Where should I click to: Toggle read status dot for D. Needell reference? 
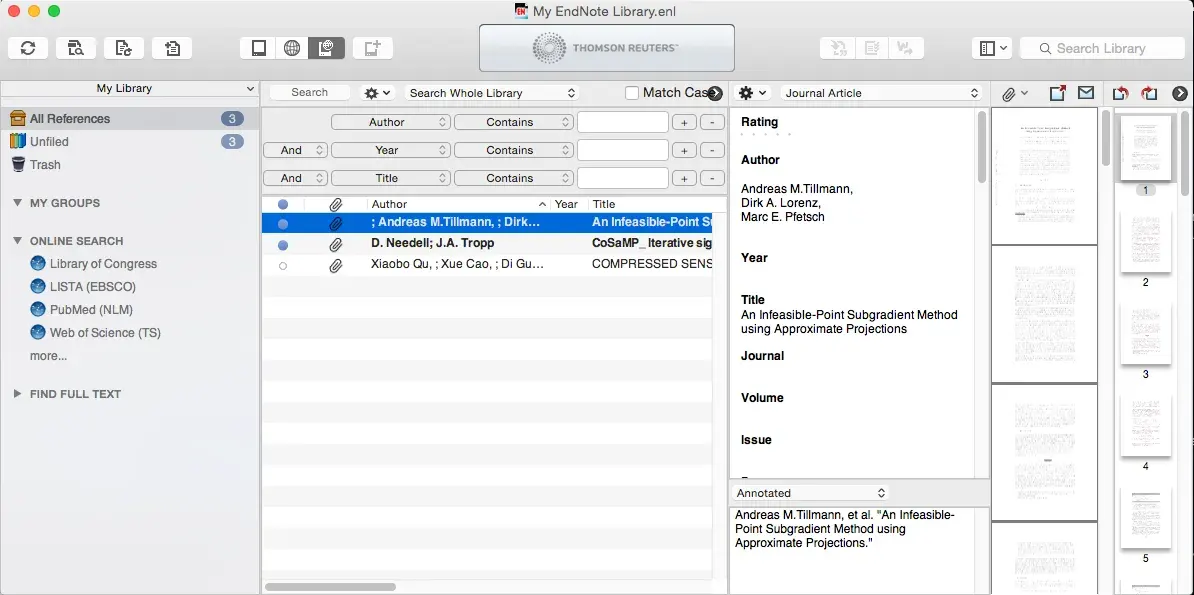[283, 244]
